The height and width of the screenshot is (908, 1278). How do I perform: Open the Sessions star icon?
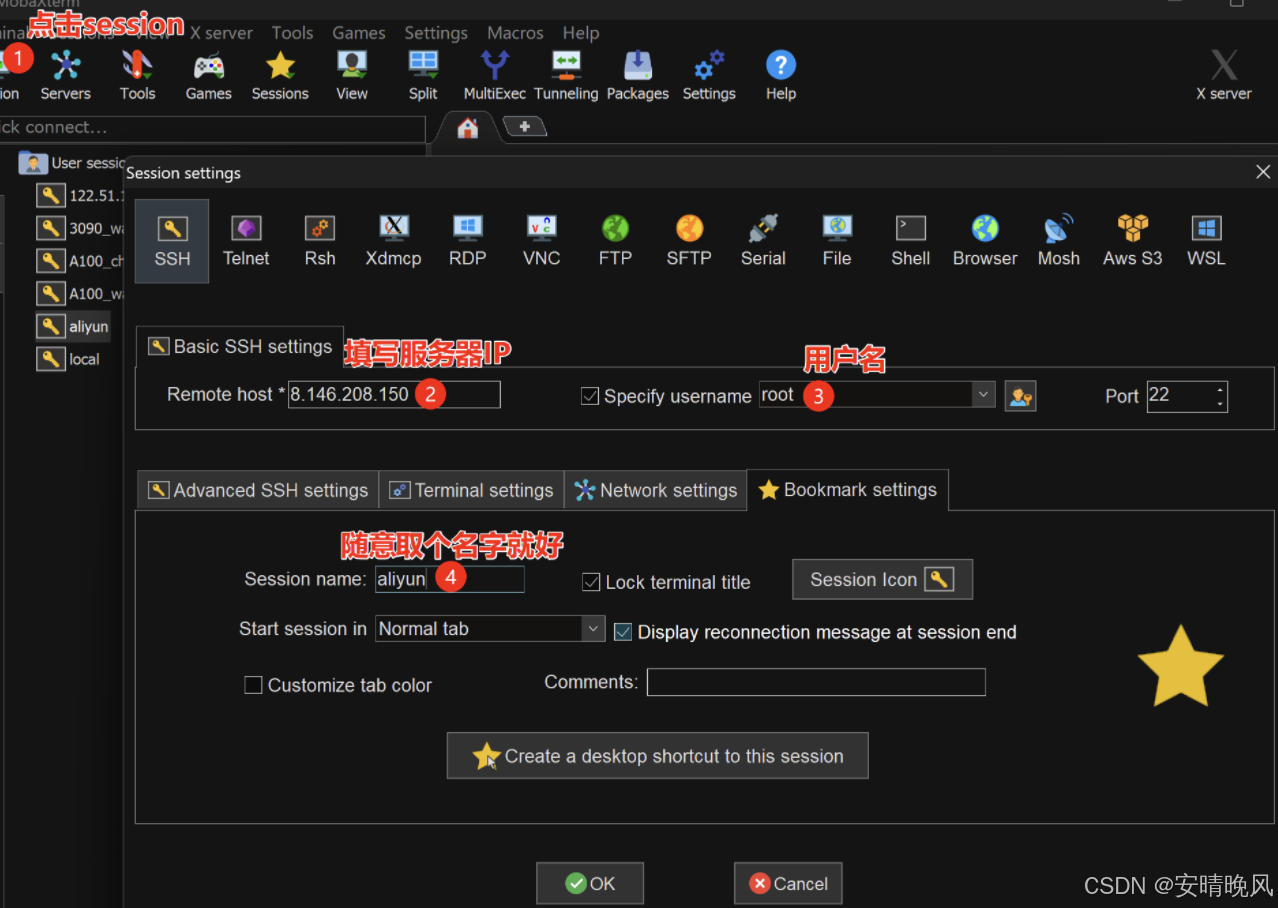tap(280, 76)
